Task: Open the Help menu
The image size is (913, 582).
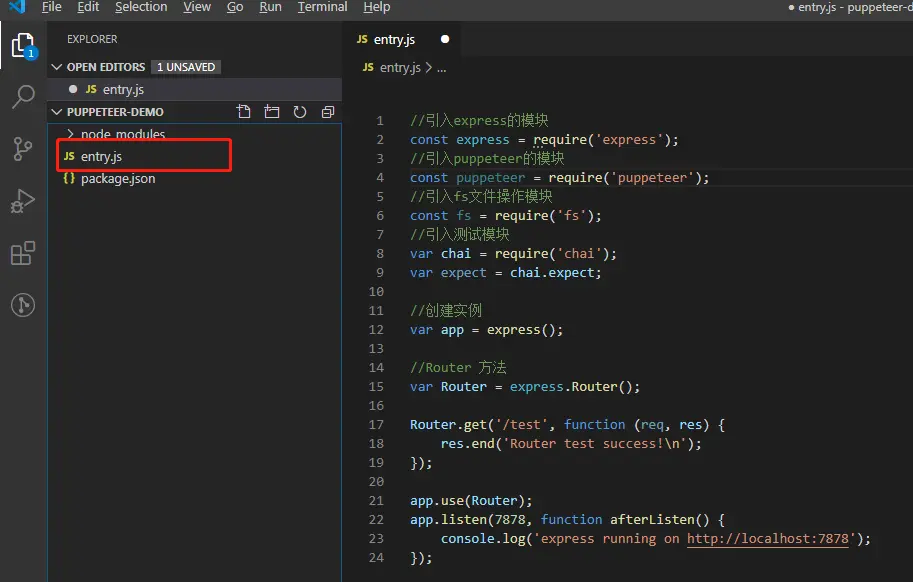Action: pos(377,7)
